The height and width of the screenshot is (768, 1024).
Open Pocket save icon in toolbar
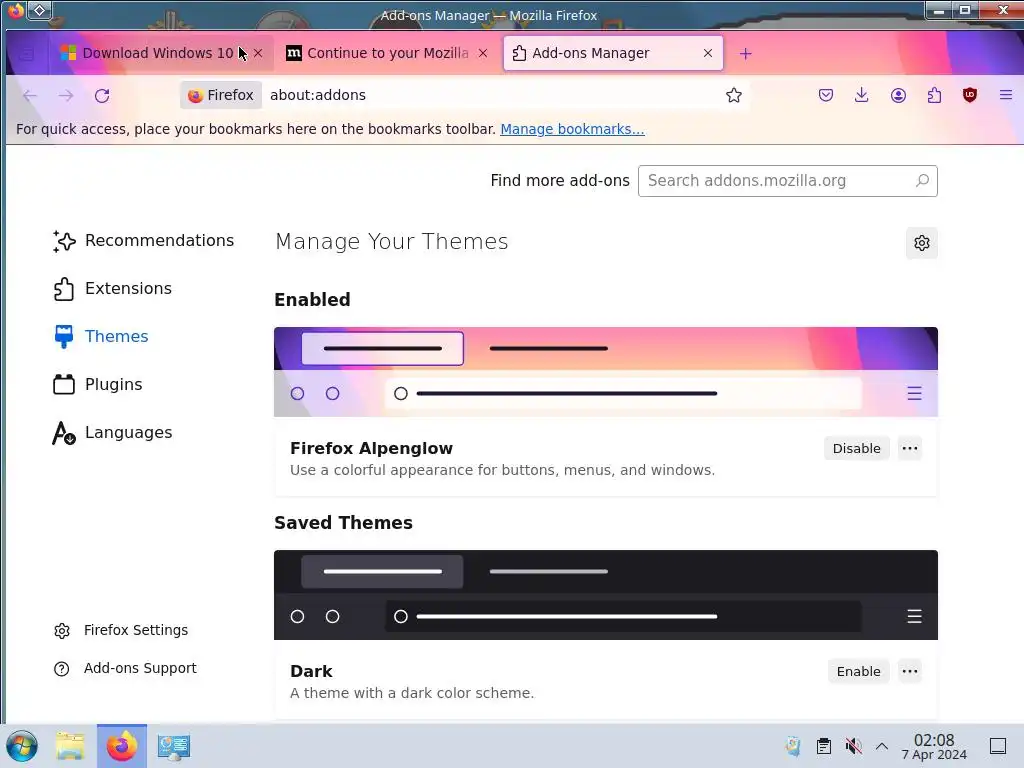click(x=825, y=95)
